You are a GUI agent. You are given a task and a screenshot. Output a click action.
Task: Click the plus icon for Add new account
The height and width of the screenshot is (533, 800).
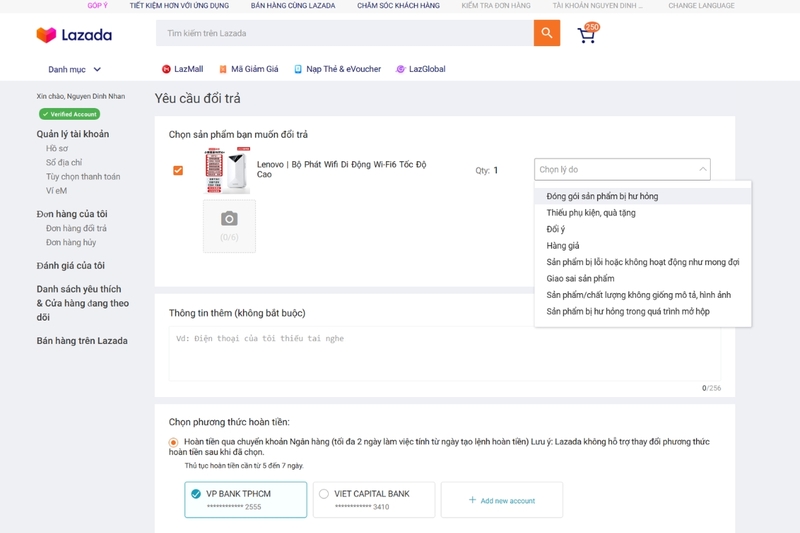(472, 500)
